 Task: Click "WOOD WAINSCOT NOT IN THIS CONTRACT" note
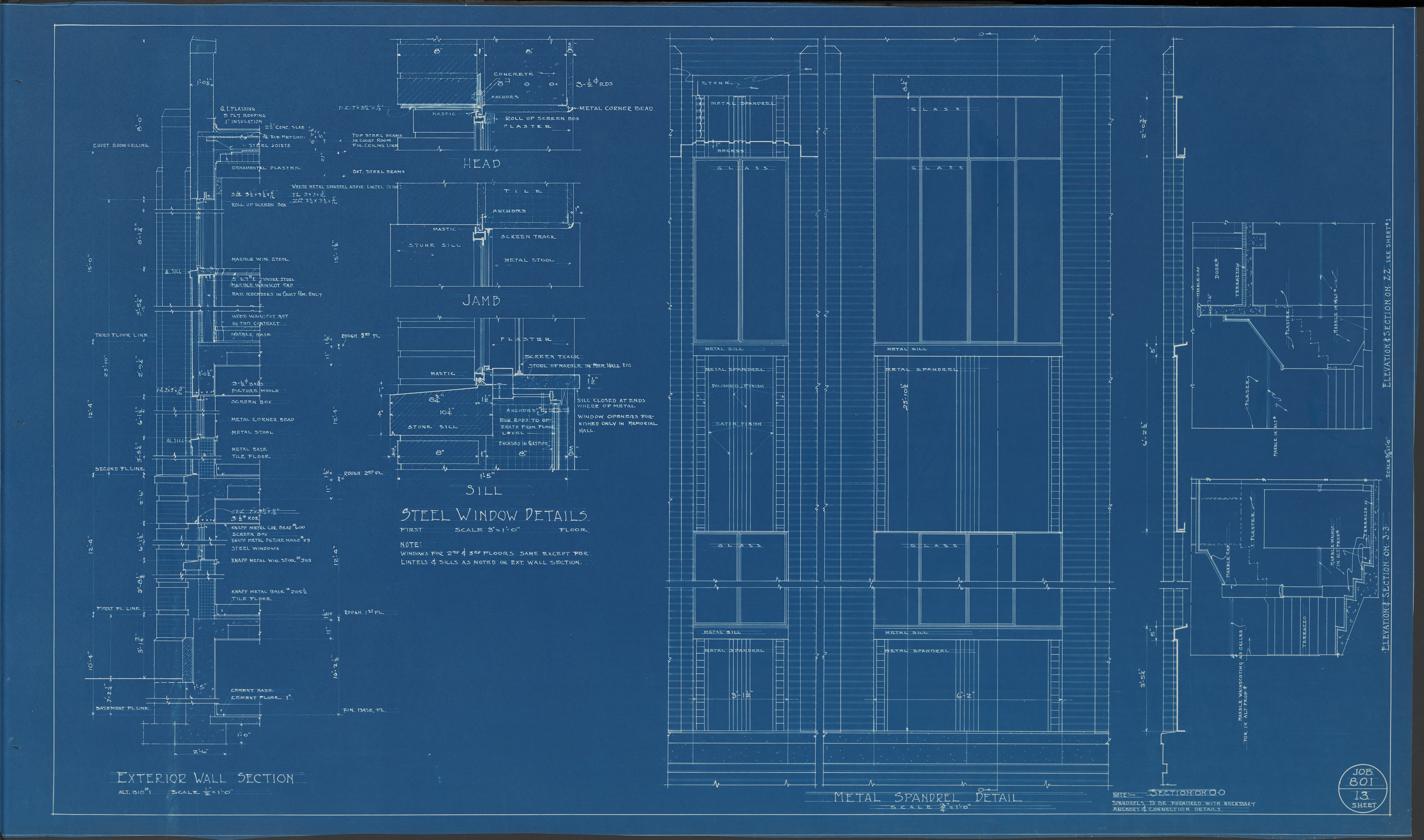coord(260,320)
